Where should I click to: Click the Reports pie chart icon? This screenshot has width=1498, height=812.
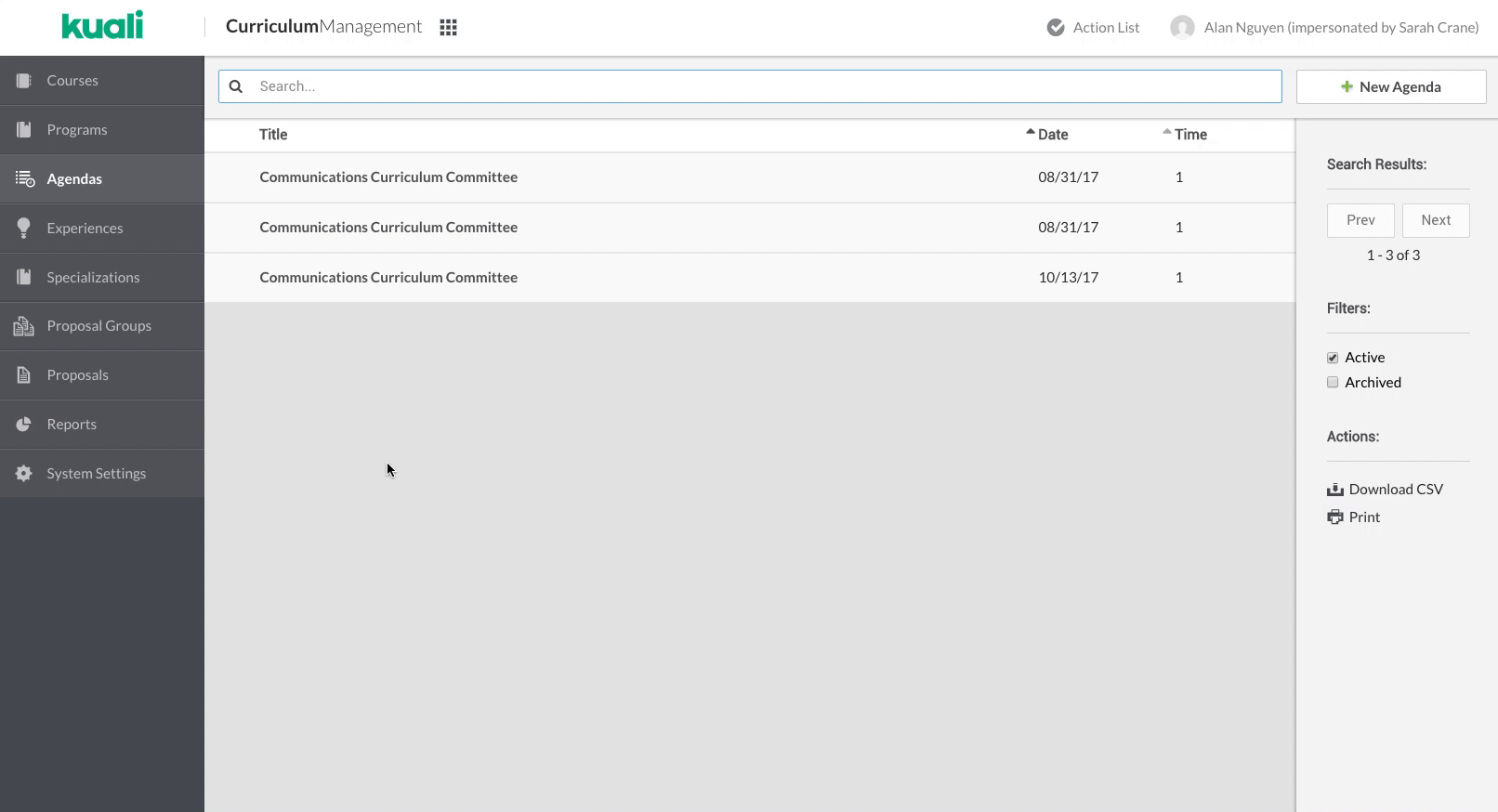click(24, 425)
